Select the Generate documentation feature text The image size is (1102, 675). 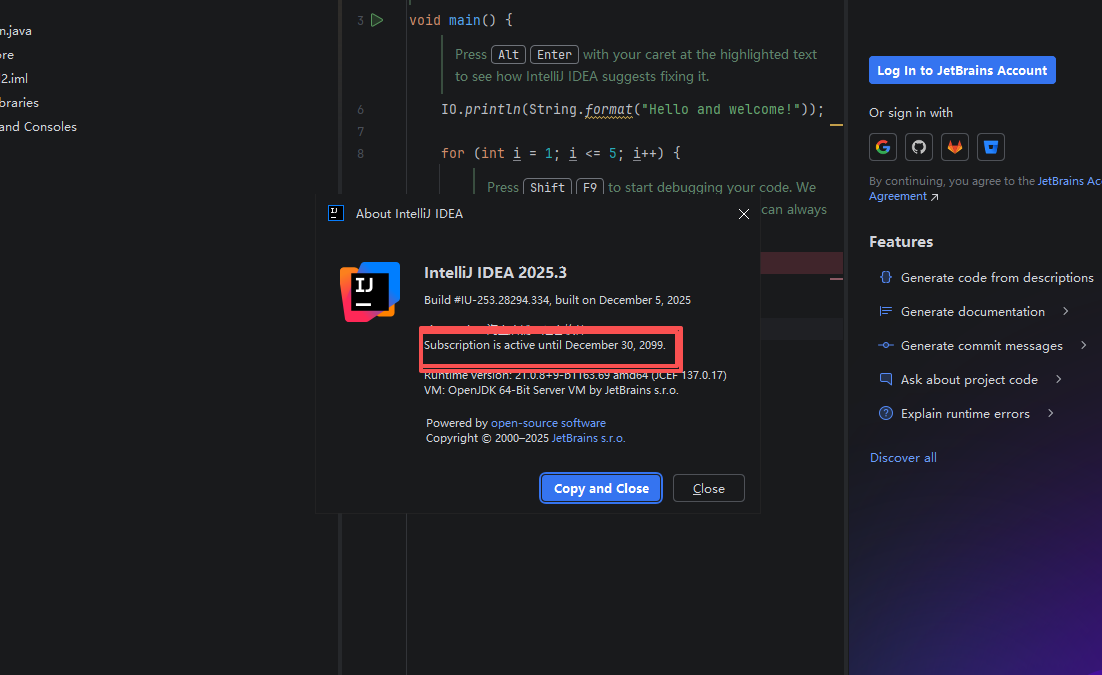973,311
